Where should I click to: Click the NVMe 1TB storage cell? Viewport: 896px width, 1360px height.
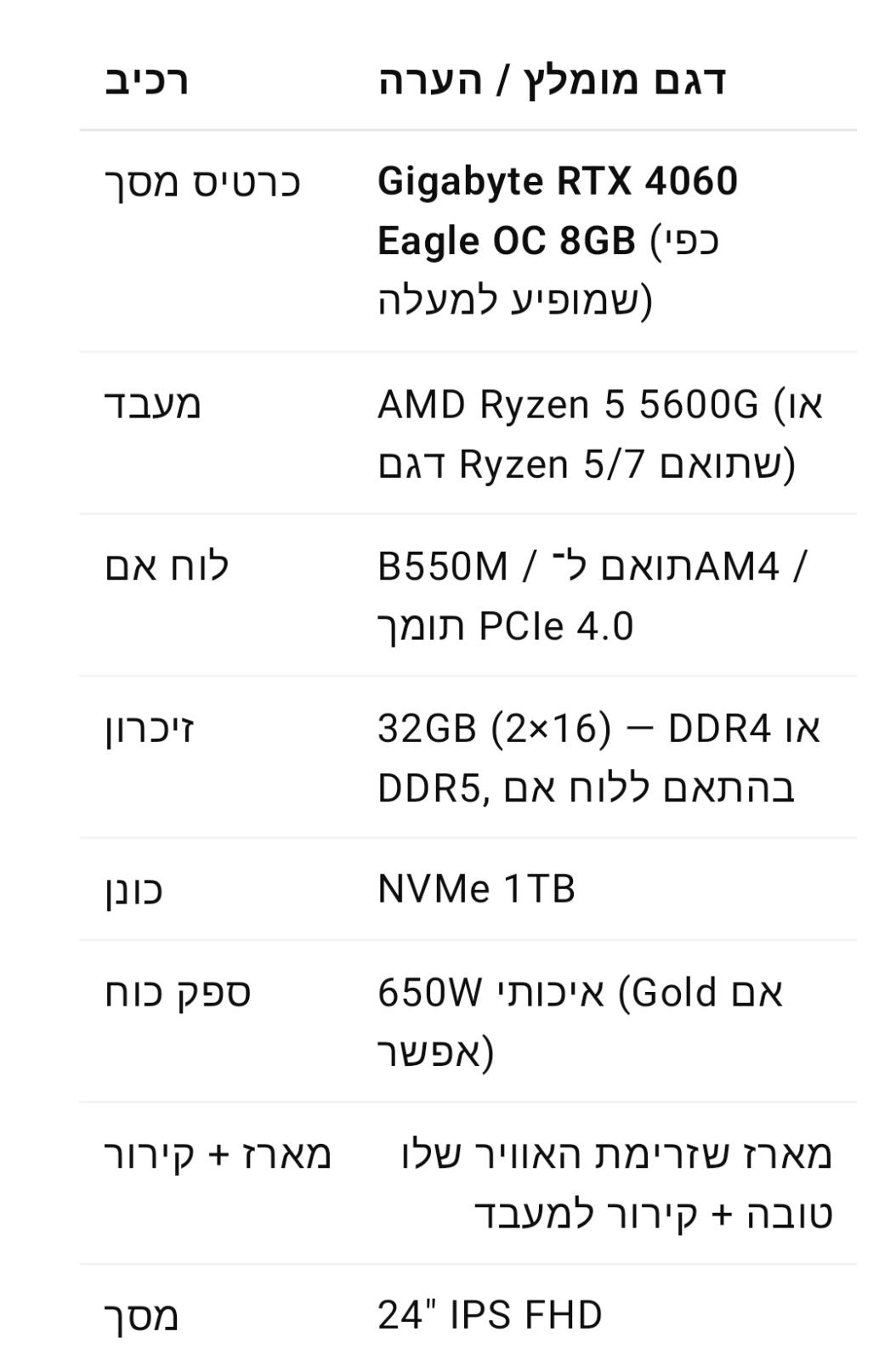(477, 889)
